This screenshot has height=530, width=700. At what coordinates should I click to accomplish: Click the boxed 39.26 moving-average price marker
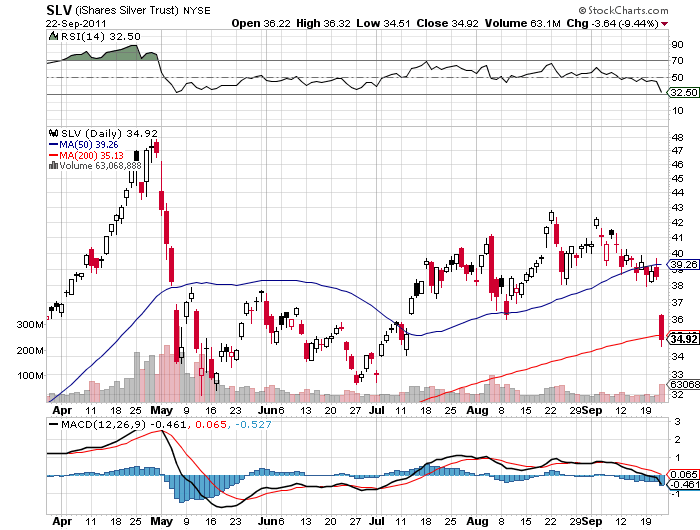click(x=683, y=264)
